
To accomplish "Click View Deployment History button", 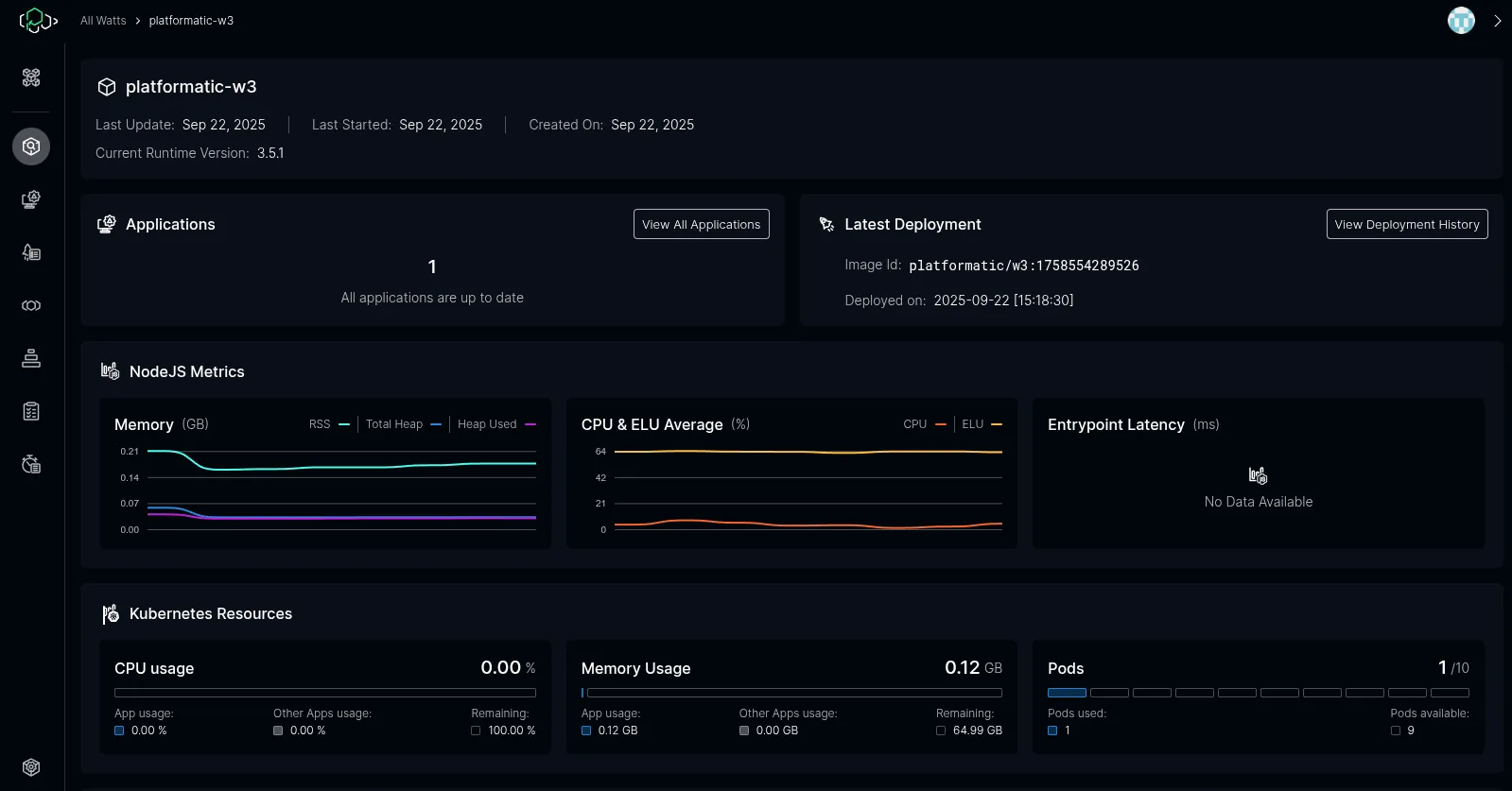I will coord(1406,224).
